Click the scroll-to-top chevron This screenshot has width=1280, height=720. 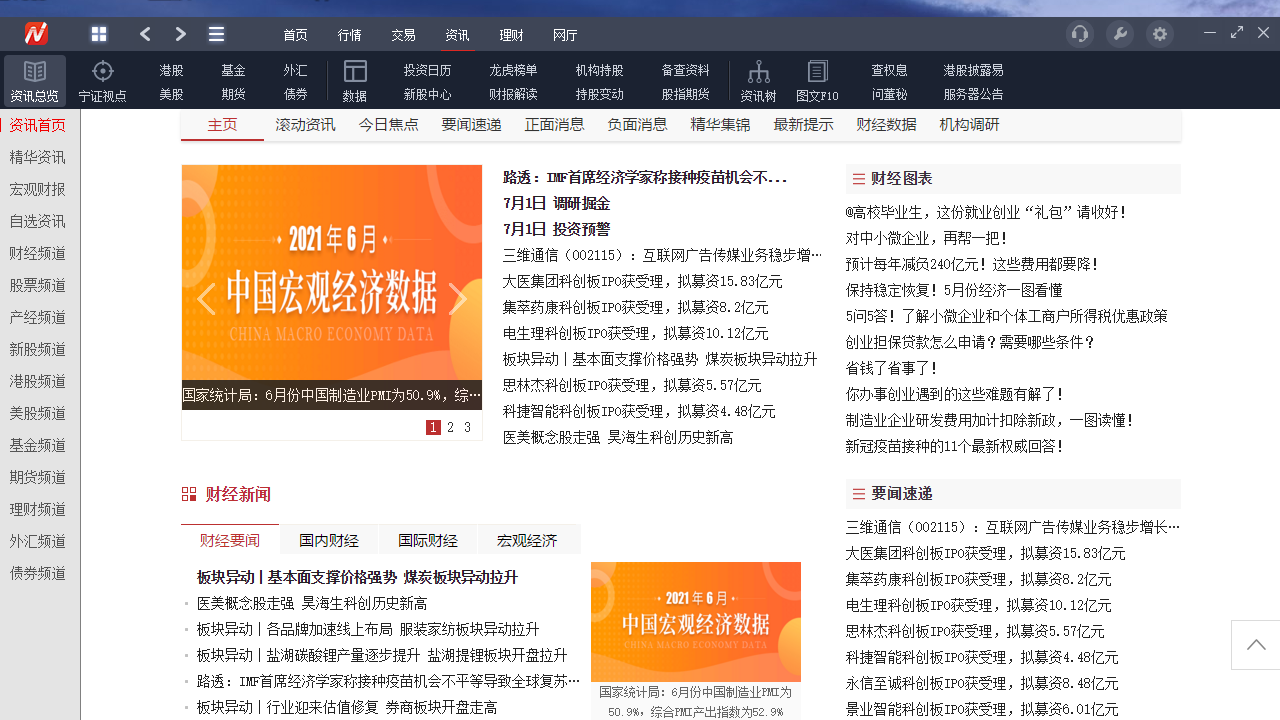pos(1255,645)
